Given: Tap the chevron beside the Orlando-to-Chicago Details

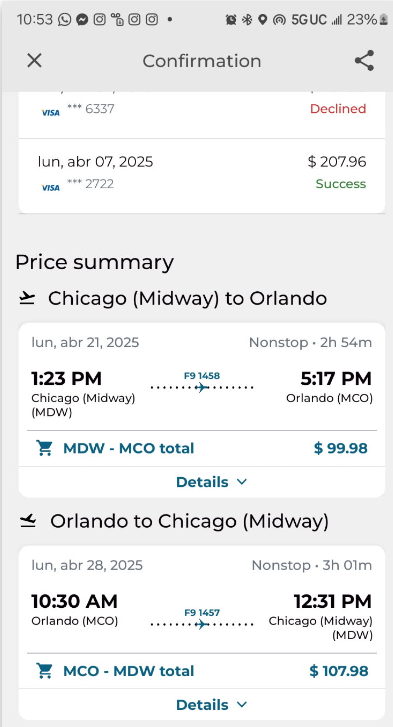Looking at the screenshot, I should coord(241,705).
